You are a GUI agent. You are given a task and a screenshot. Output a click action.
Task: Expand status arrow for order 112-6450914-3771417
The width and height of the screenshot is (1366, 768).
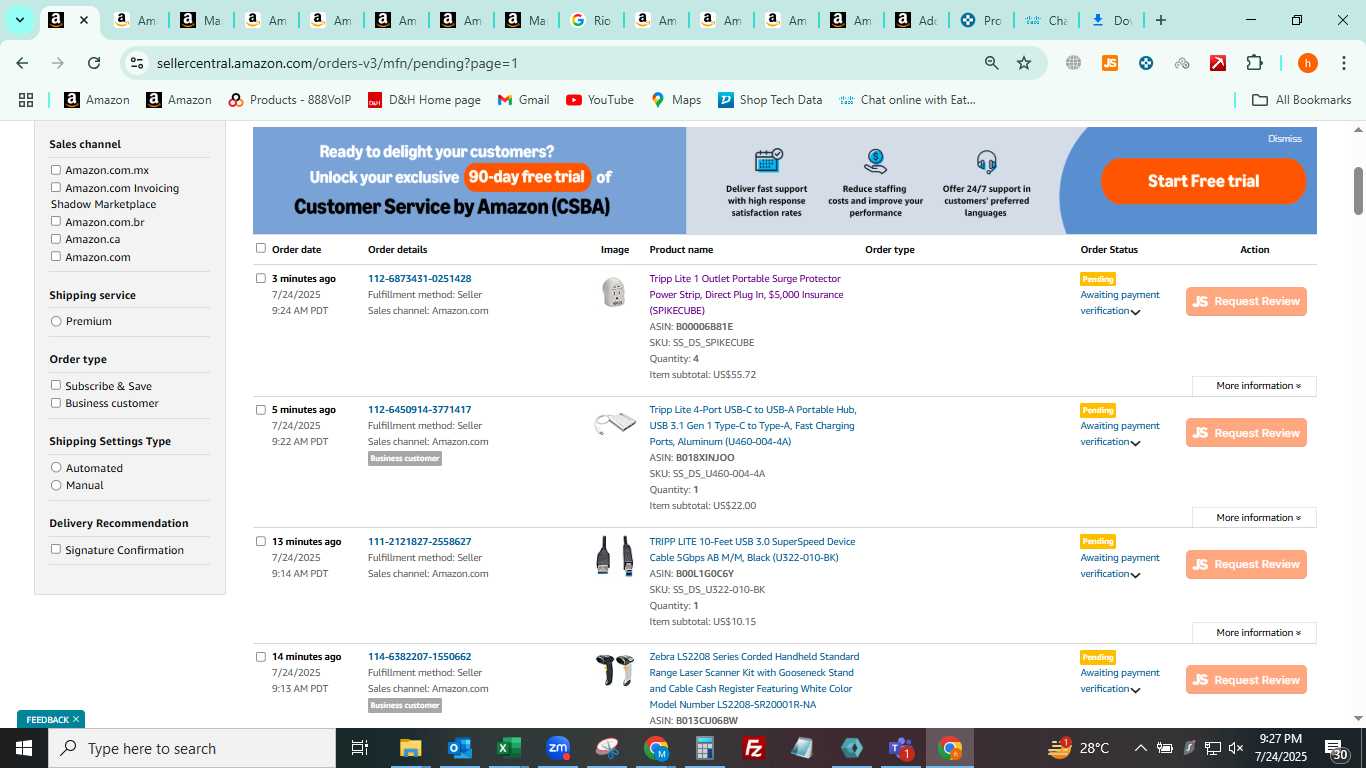pos(1136,443)
